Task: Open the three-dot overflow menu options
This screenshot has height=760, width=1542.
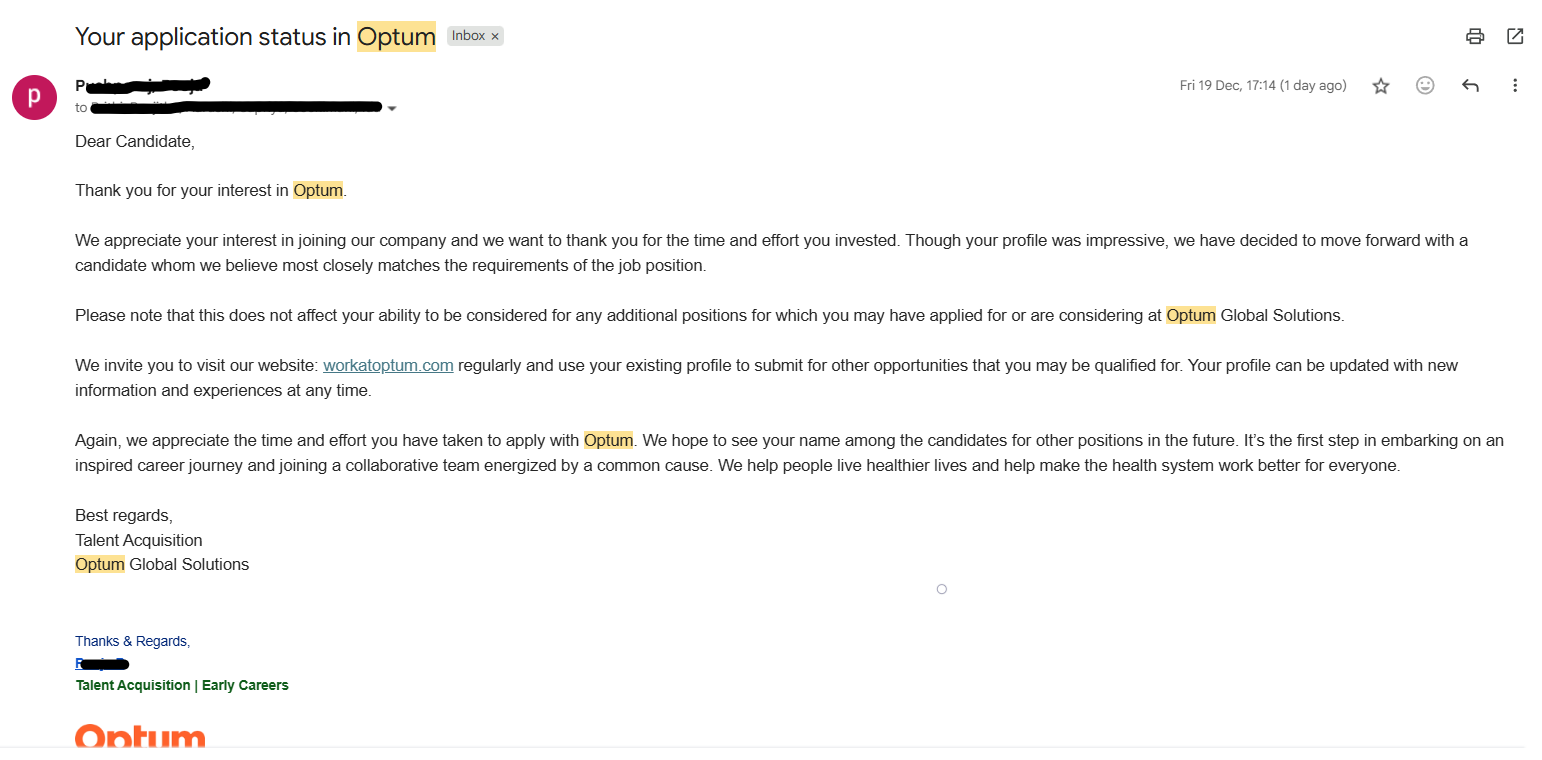Action: (x=1515, y=85)
